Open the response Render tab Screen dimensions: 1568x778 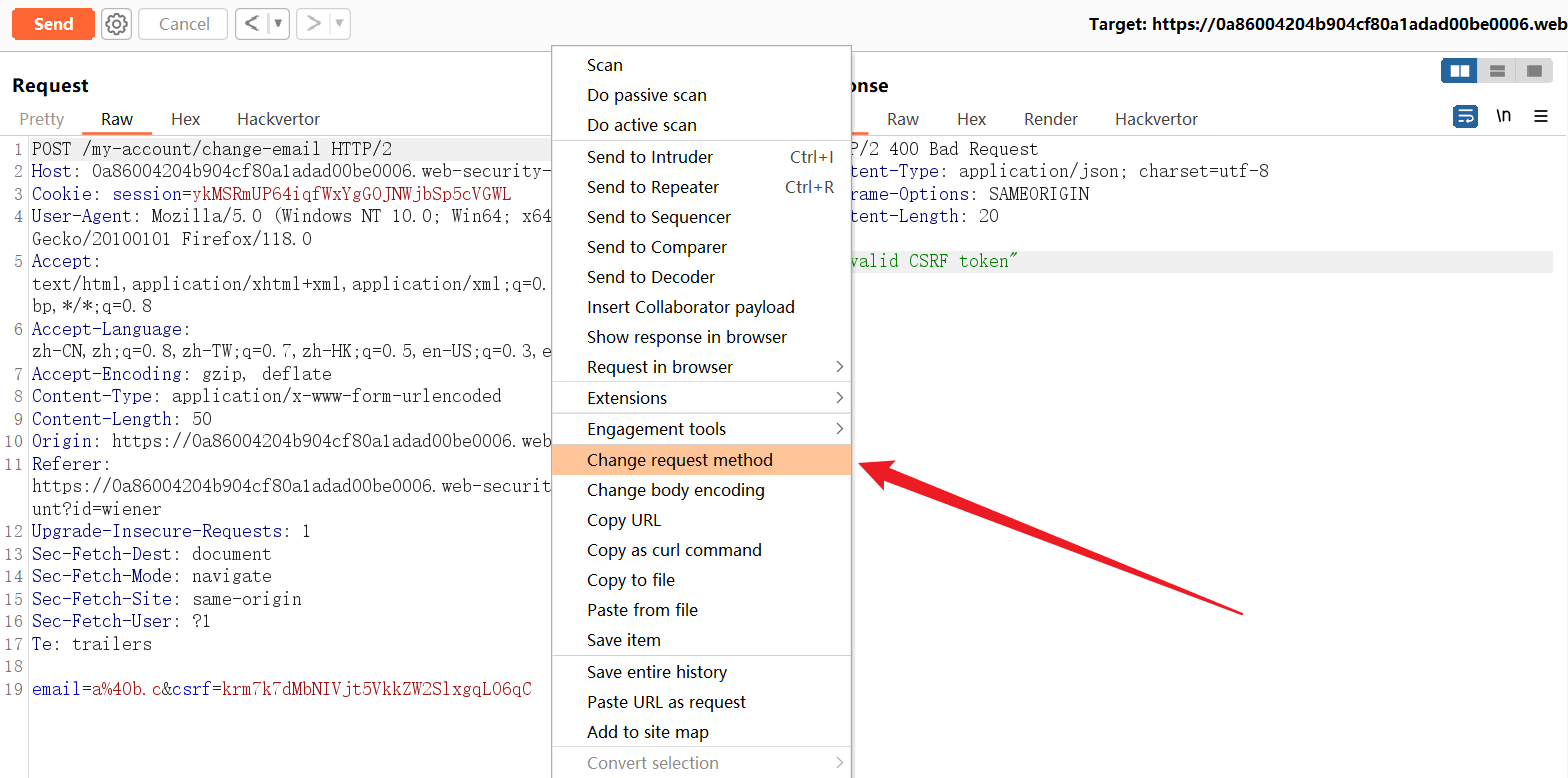point(1051,119)
